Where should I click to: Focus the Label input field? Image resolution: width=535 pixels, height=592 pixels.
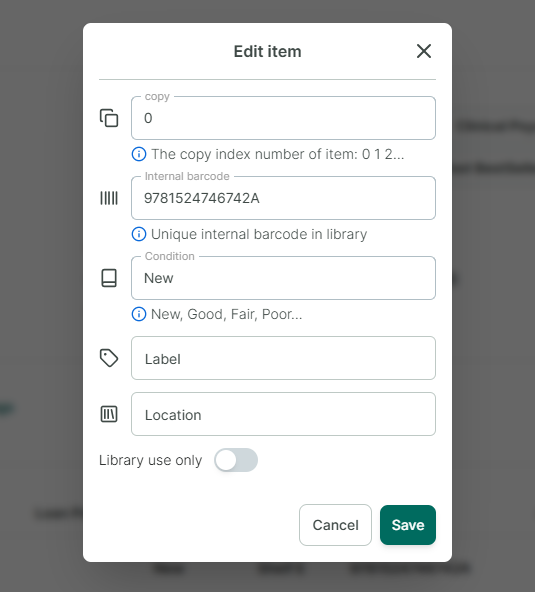283,358
